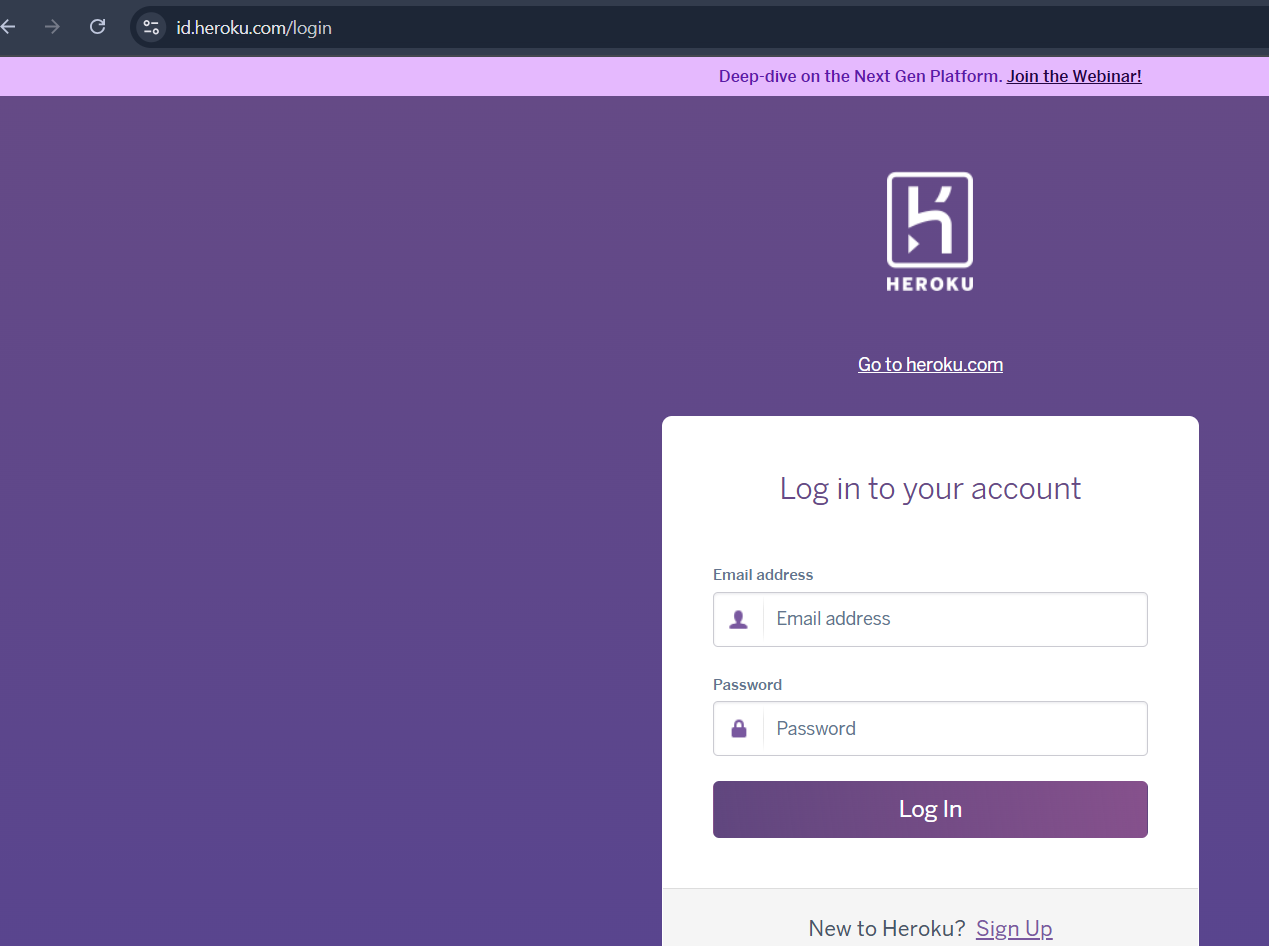Screen dimensions: 1269x946
Task: Click the browser forward arrow
Action: (52, 27)
